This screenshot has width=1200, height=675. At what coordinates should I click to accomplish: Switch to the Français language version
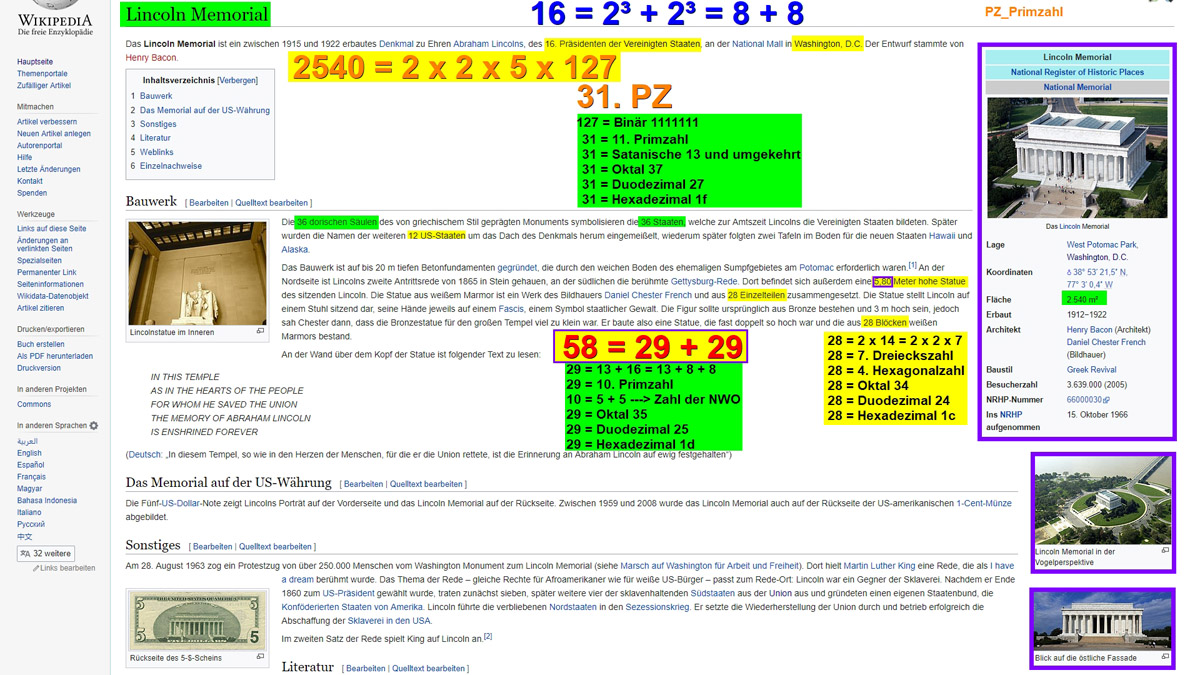point(31,477)
